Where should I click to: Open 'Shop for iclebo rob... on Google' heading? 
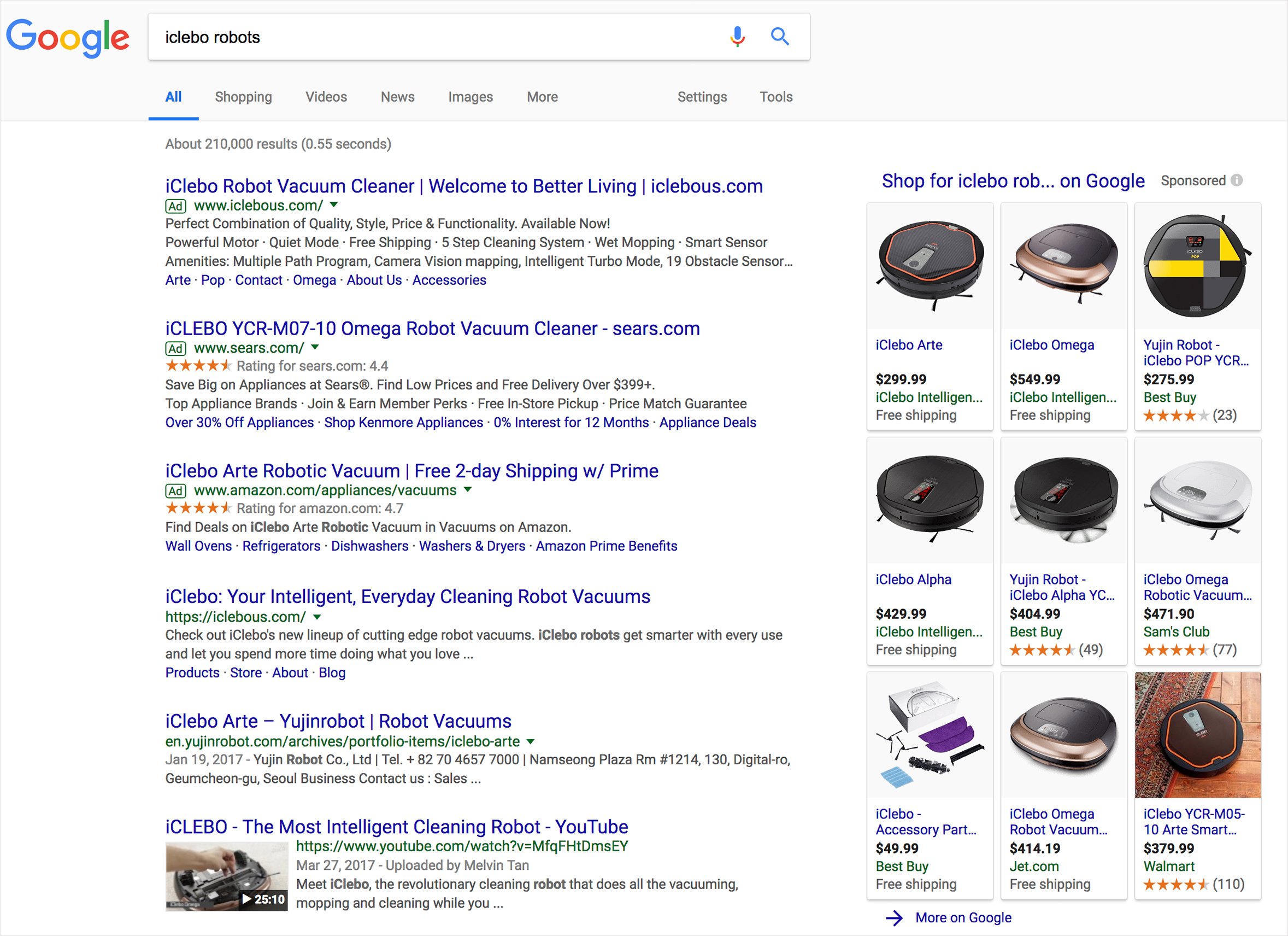coord(1013,180)
